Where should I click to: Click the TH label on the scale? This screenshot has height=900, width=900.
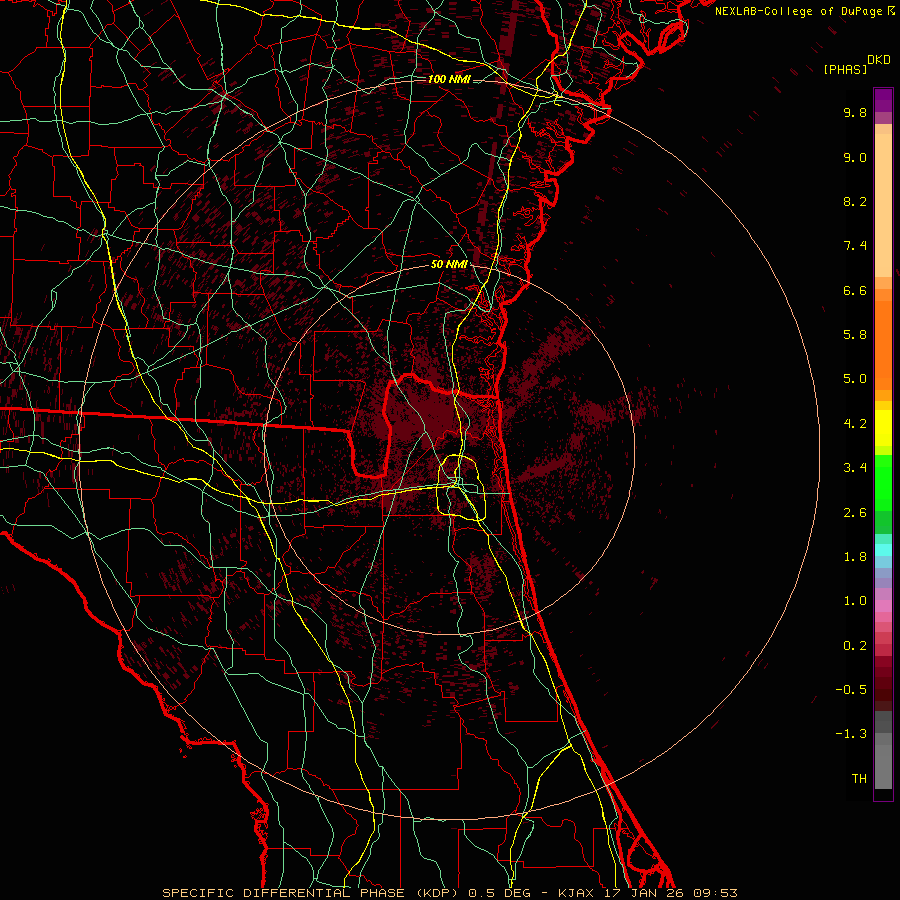(859, 779)
